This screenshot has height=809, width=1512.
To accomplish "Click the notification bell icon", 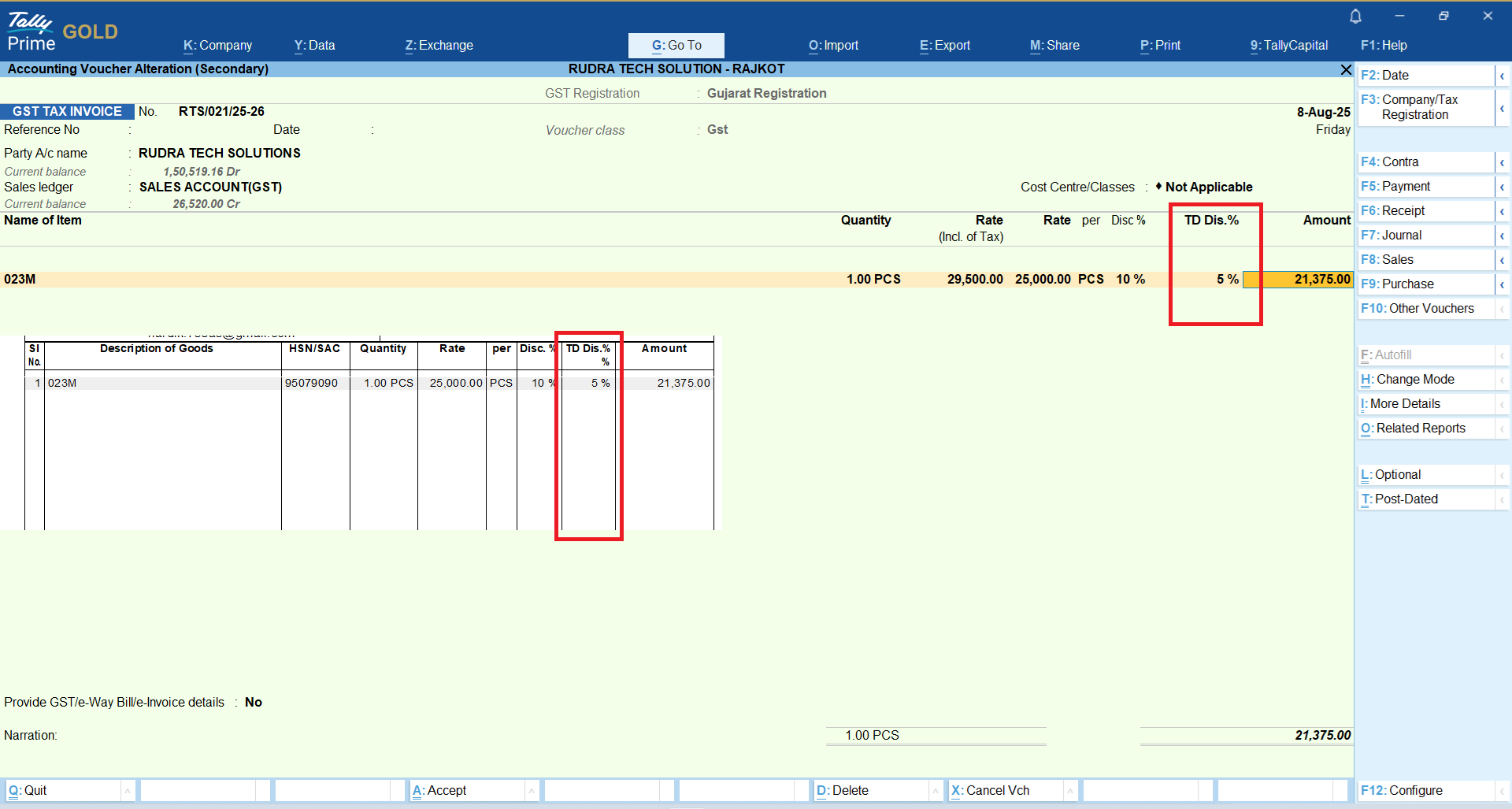I will [1355, 16].
